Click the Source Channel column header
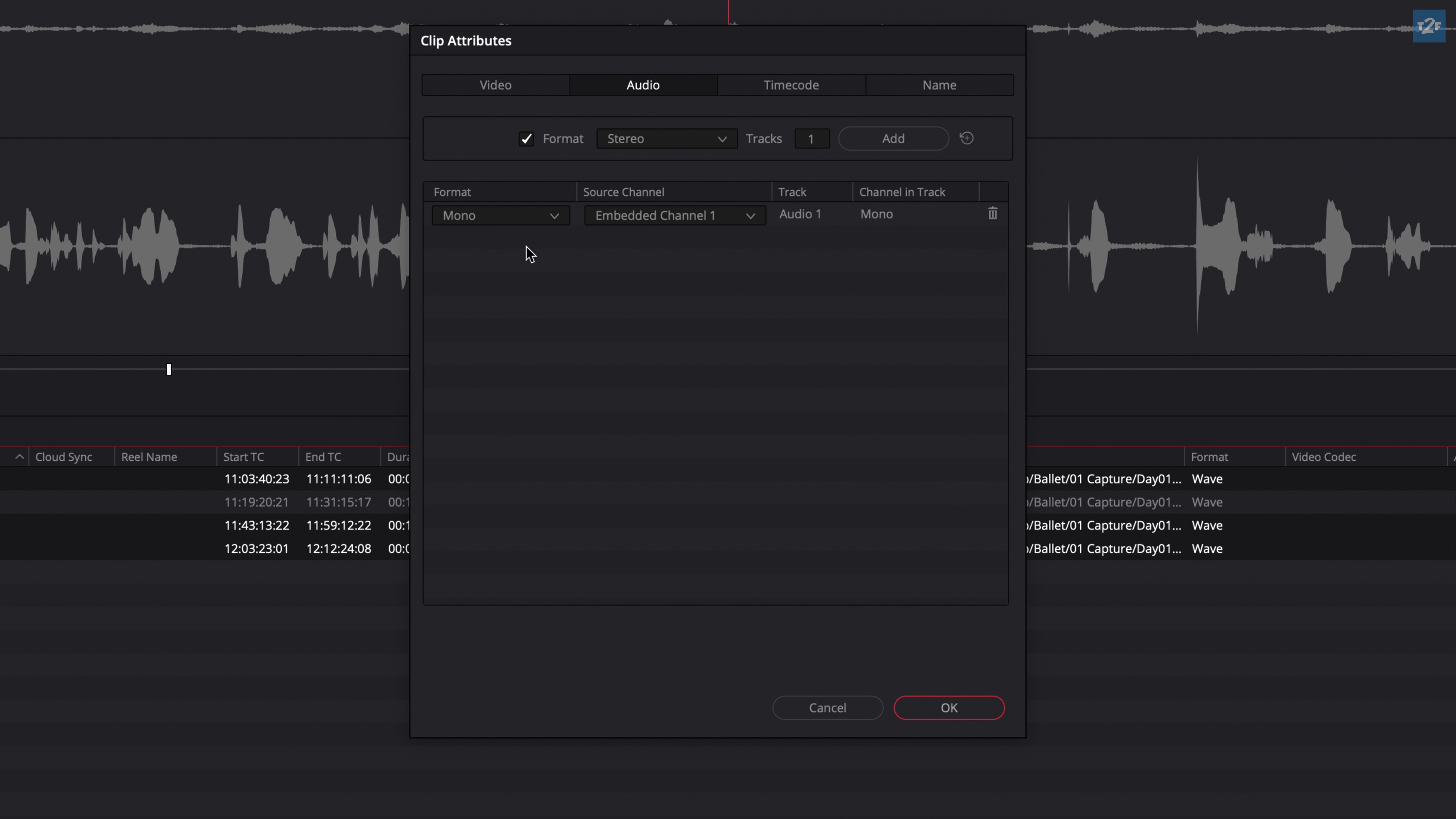Viewport: 1456px width, 819px height. point(623,192)
